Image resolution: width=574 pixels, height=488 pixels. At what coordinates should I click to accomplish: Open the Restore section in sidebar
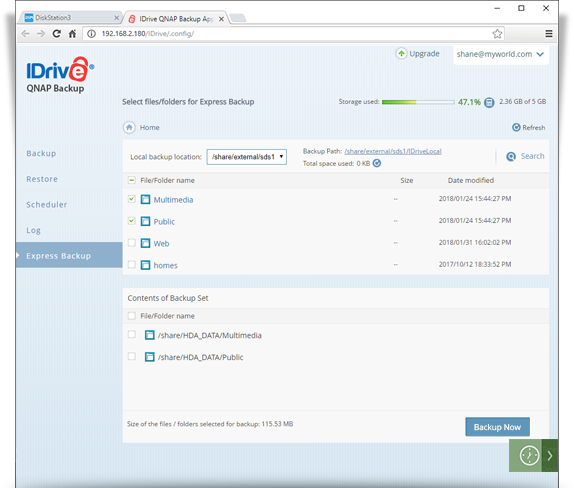[42, 179]
